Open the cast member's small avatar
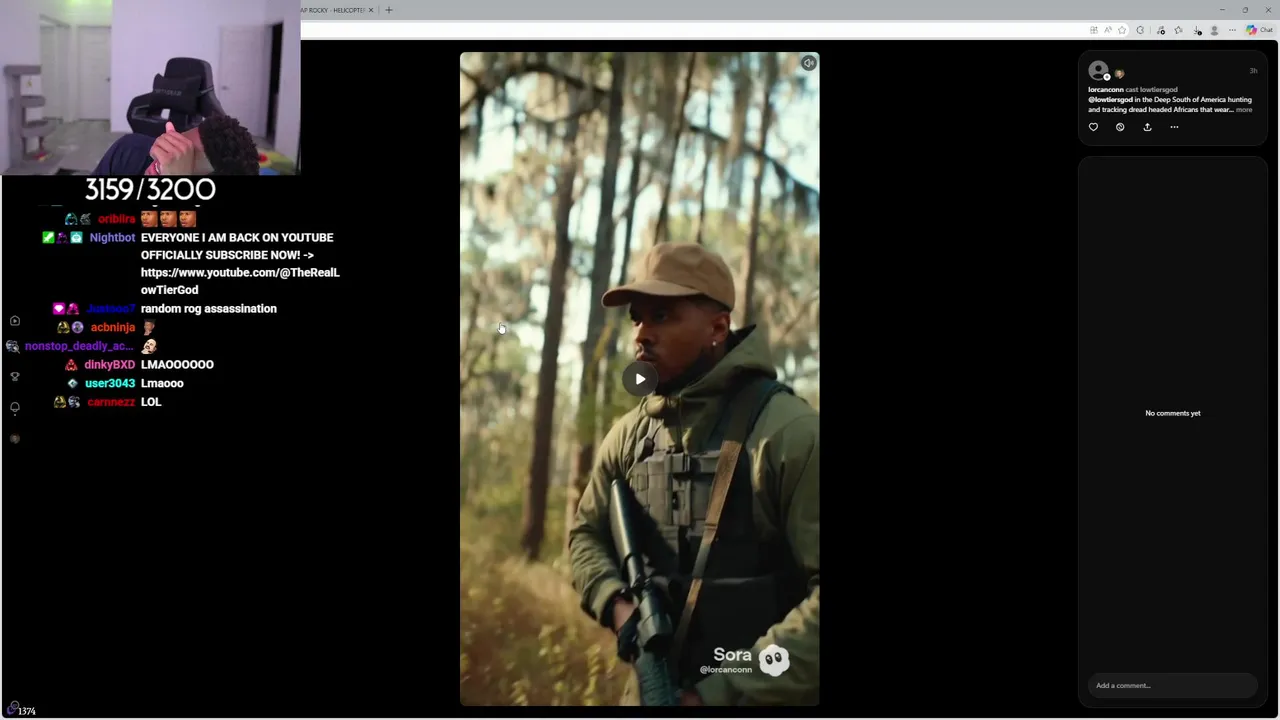Image resolution: width=1280 pixels, height=720 pixels. 1119,74
